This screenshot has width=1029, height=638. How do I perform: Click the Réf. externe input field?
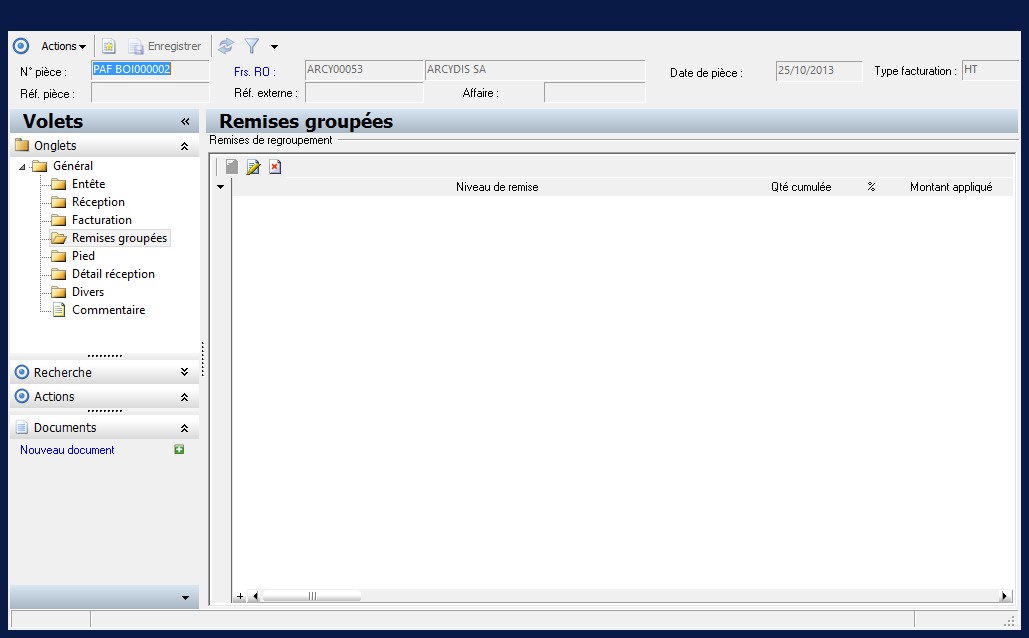(364, 93)
